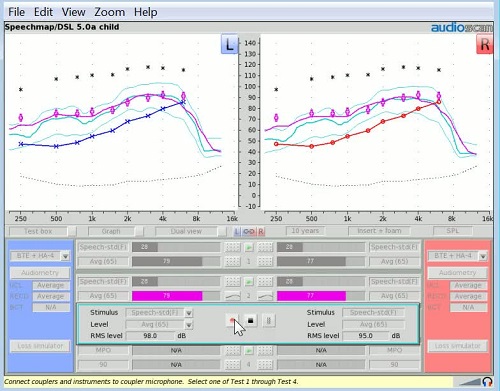
Task: Play Test 2 with the green arrow
Action: click(x=249, y=282)
